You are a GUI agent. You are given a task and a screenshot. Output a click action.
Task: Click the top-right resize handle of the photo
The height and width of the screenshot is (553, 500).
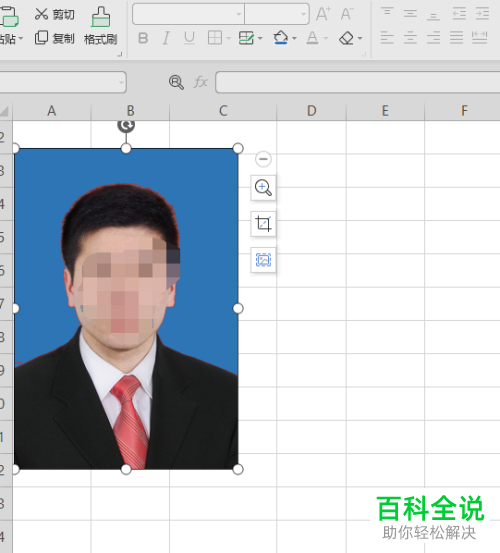[x=238, y=148]
